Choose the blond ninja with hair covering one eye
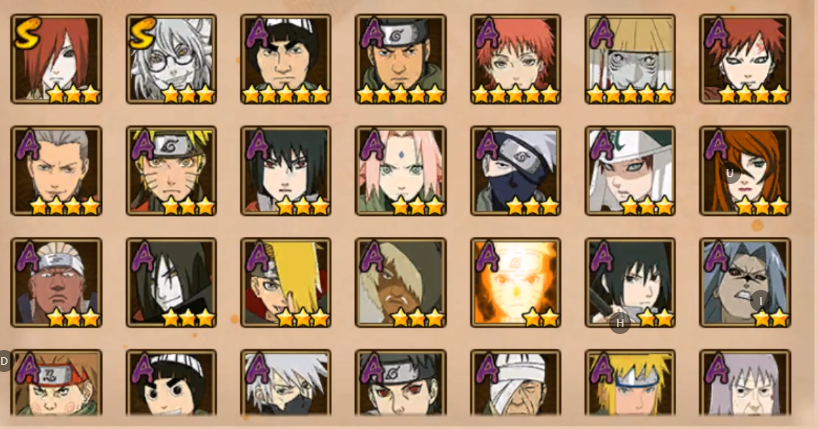The height and width of the screenshot is (429, 818). click(286, 282)
